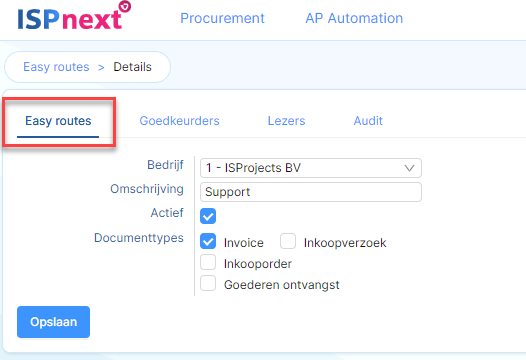Go back to Easy routes breadcrumb

click(56, 67)
